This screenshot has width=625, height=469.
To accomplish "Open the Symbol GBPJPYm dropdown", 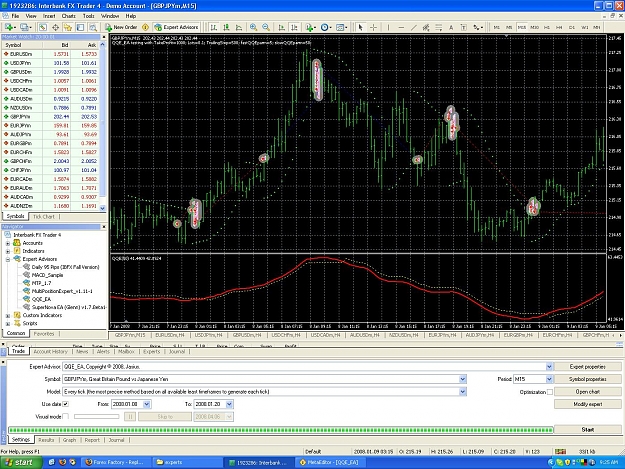I will 462,379.
